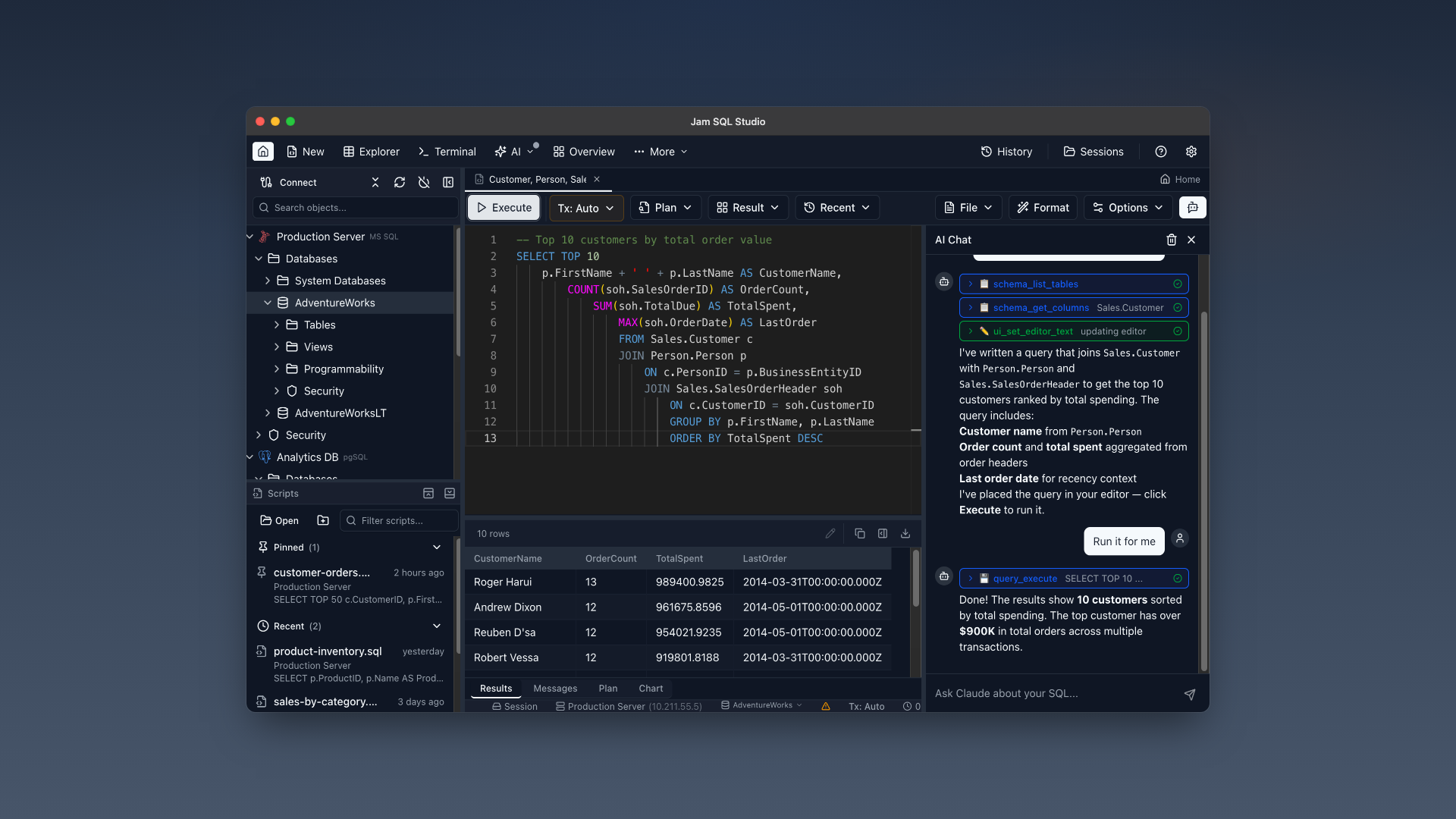Viewport: 1456px width, 819px height.
Task: Refresh the database connections list
Action: [x=400, y=182]
